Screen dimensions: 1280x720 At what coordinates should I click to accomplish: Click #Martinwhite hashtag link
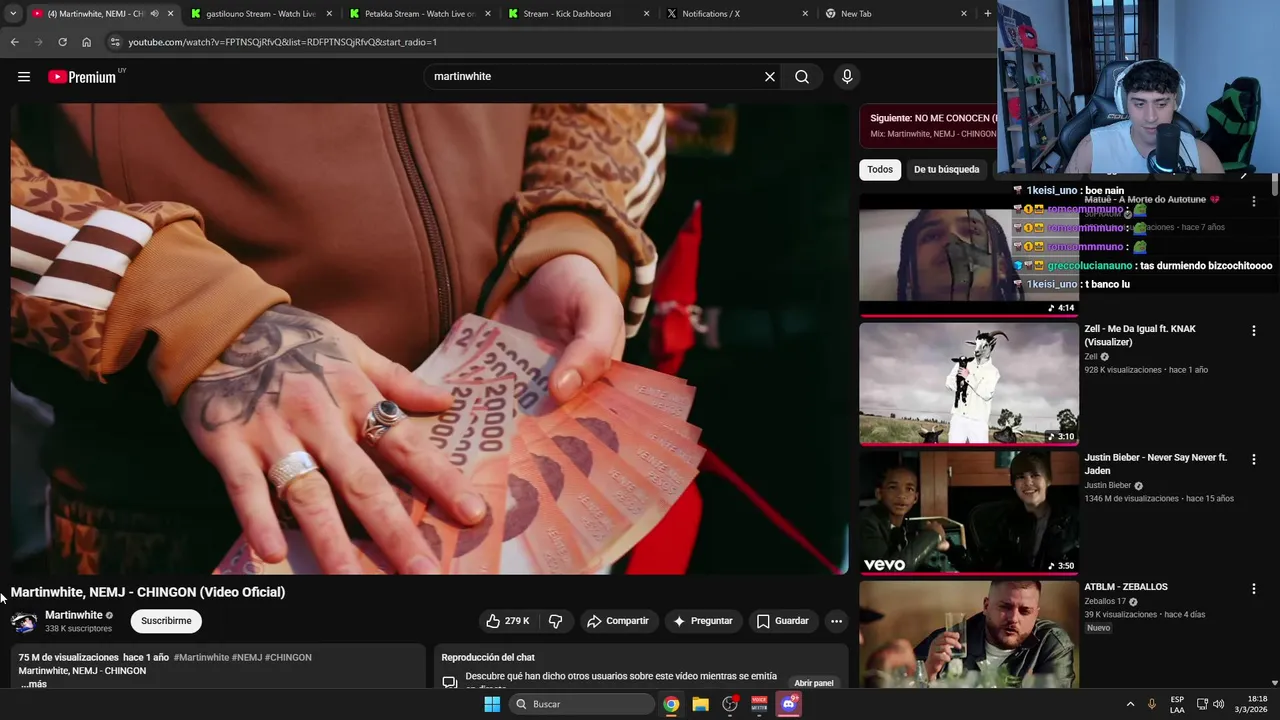tap(201, 658)
